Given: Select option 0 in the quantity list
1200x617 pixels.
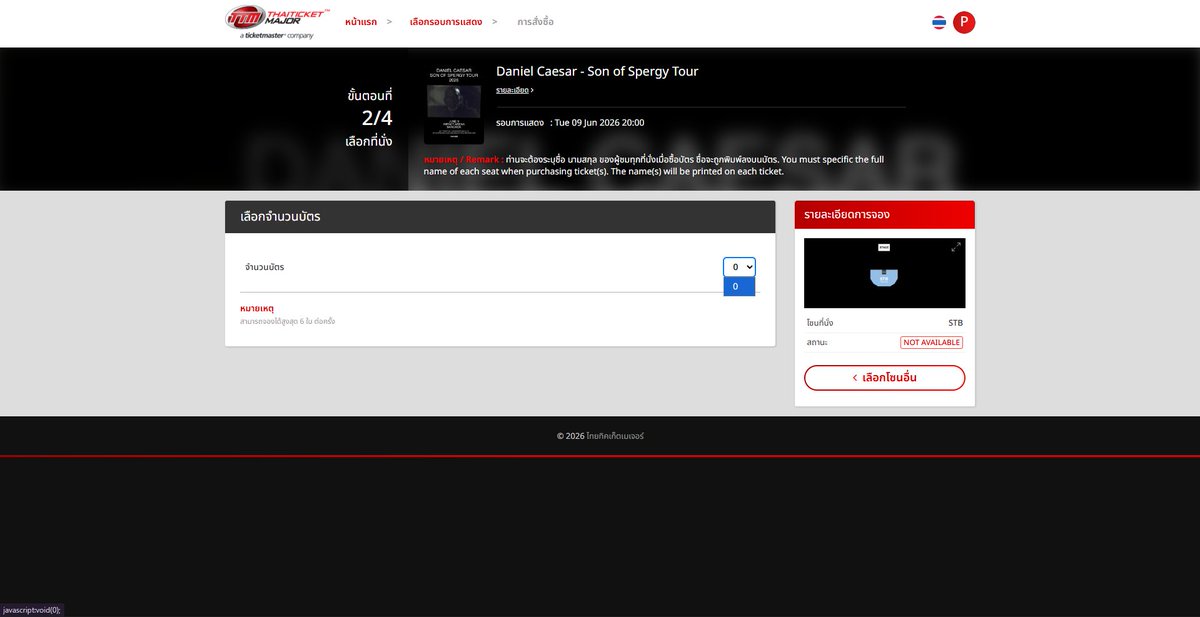Looking at the screenshot, I should [x=739, y=286].
